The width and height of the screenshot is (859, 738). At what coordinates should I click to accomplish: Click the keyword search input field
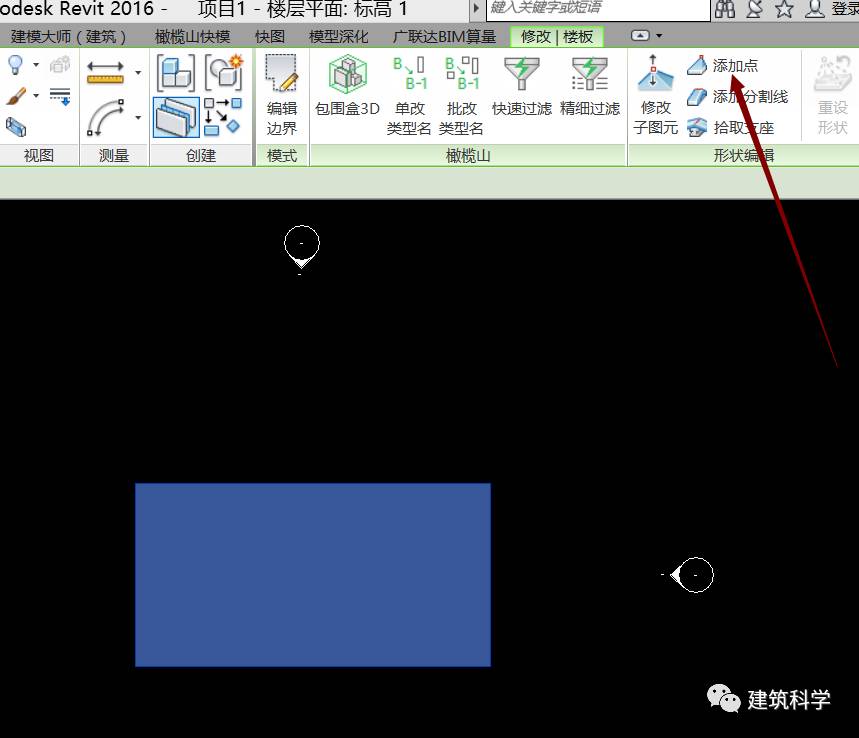click(x=598, y=9)
